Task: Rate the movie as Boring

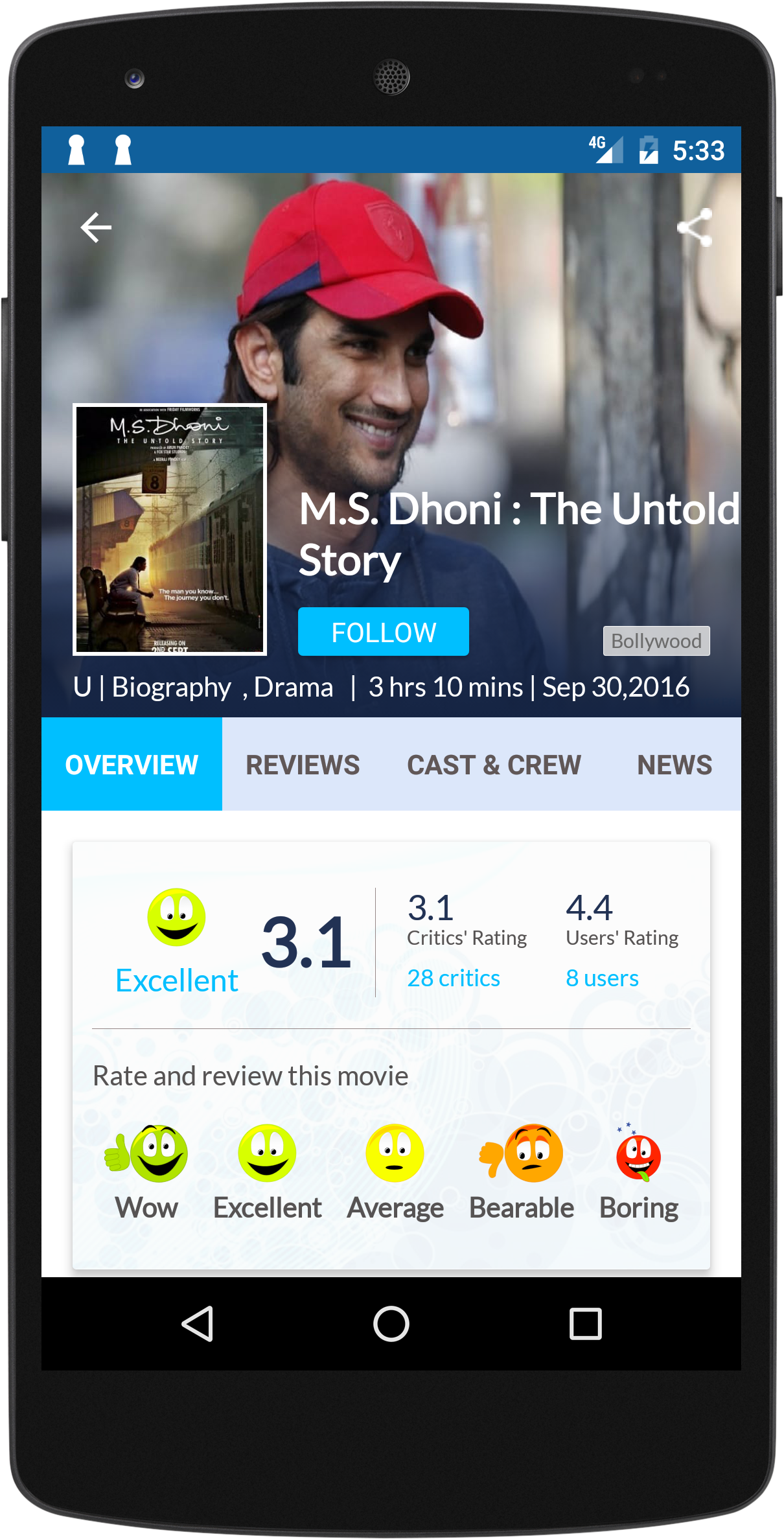Action: (638, 1152)
